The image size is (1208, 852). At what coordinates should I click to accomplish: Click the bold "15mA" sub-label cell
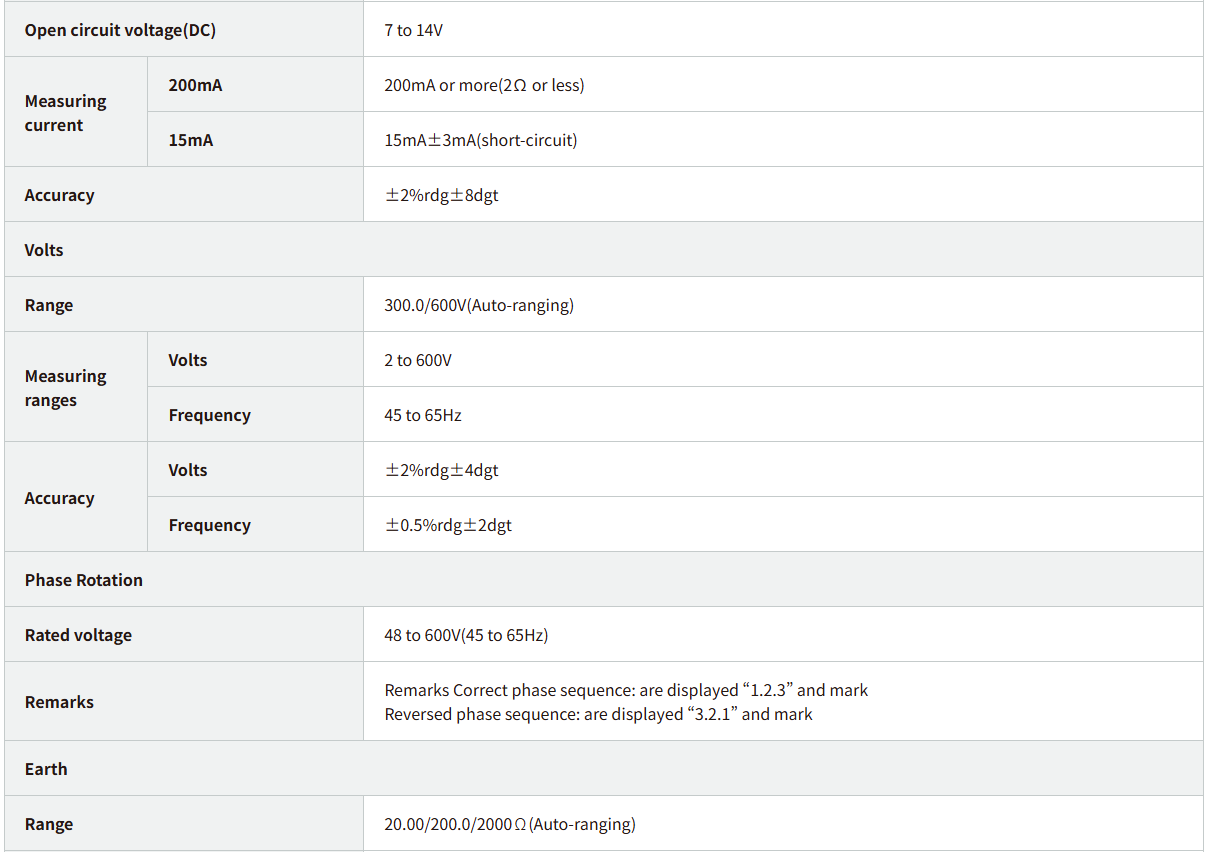click(x=191, y=140)
